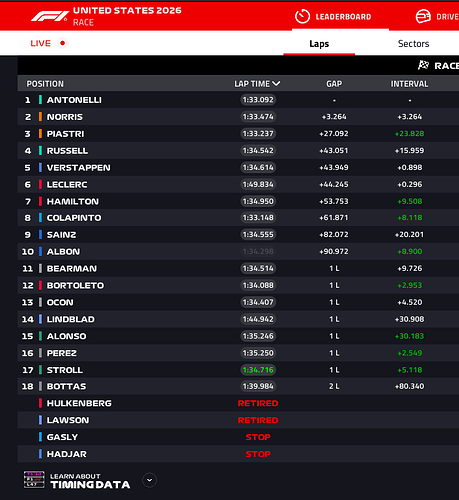Switch to the Sectors tab

pos(413,44)
